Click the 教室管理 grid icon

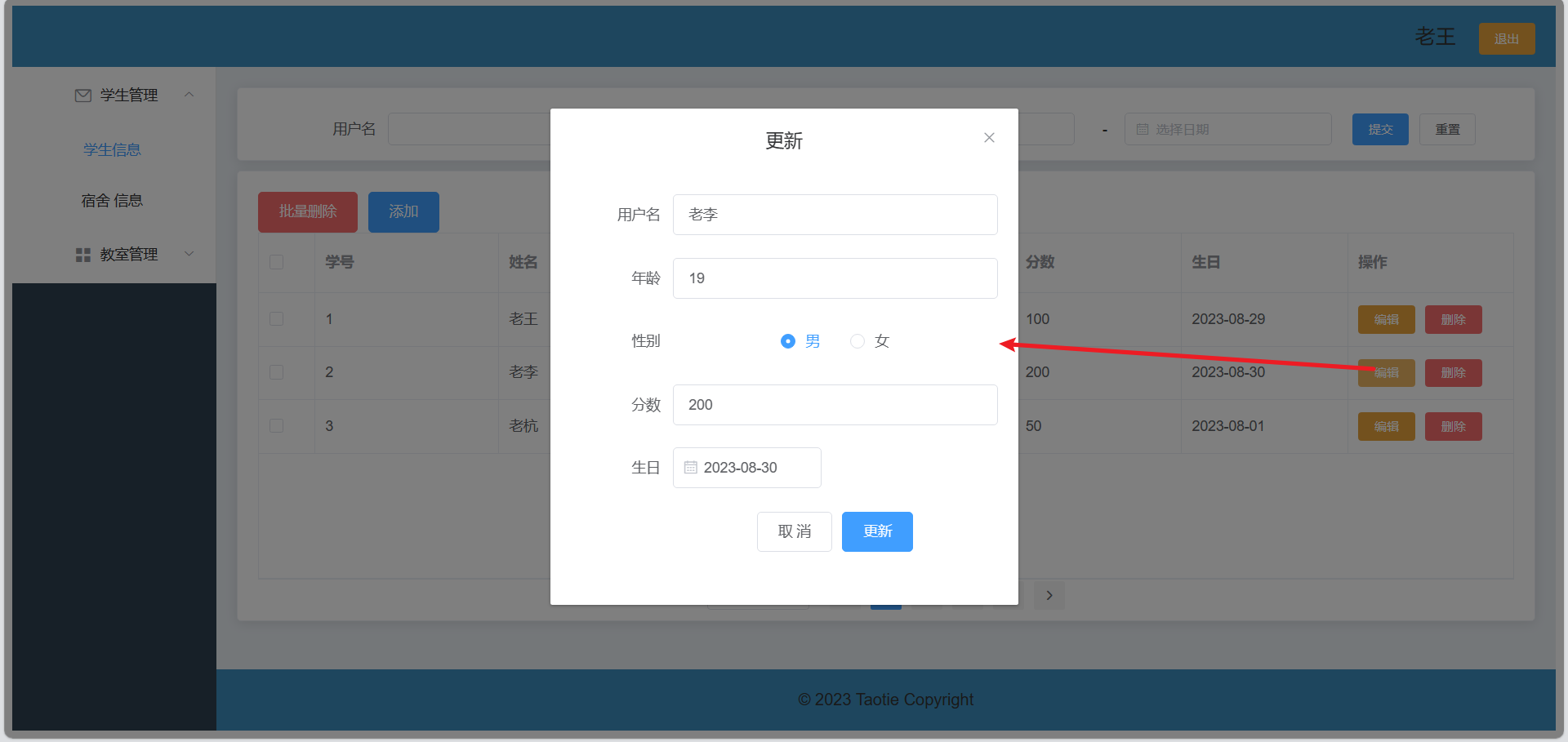tap(83, 255)
